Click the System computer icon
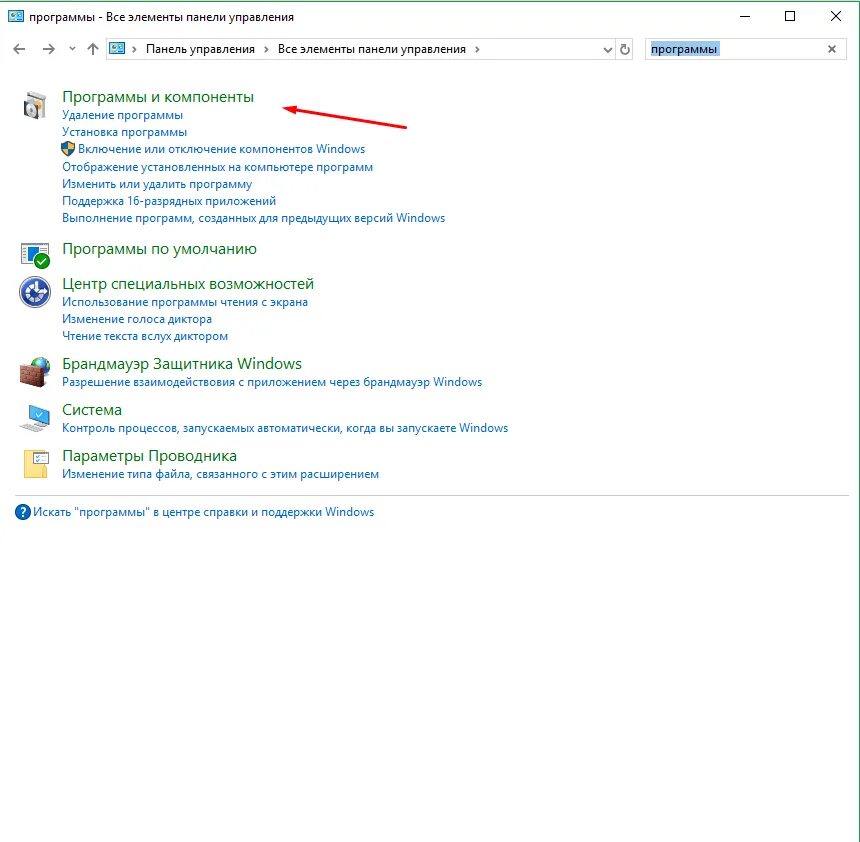The height and width of the screenshot is (842, 860). (x=35, y=418)
